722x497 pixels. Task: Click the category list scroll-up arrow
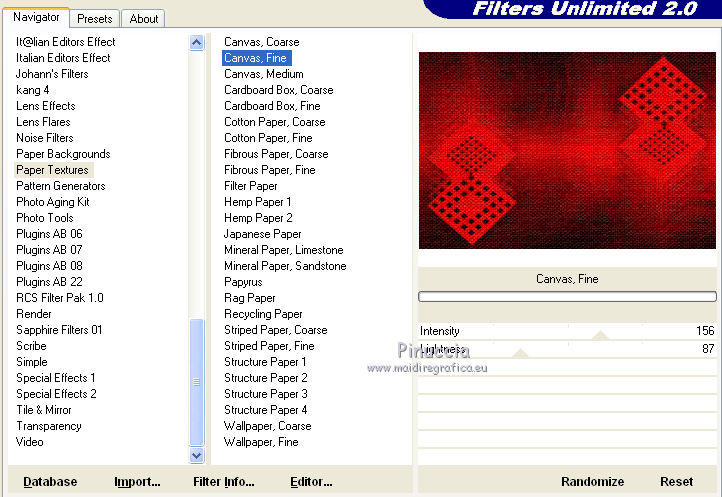point(197,43)
